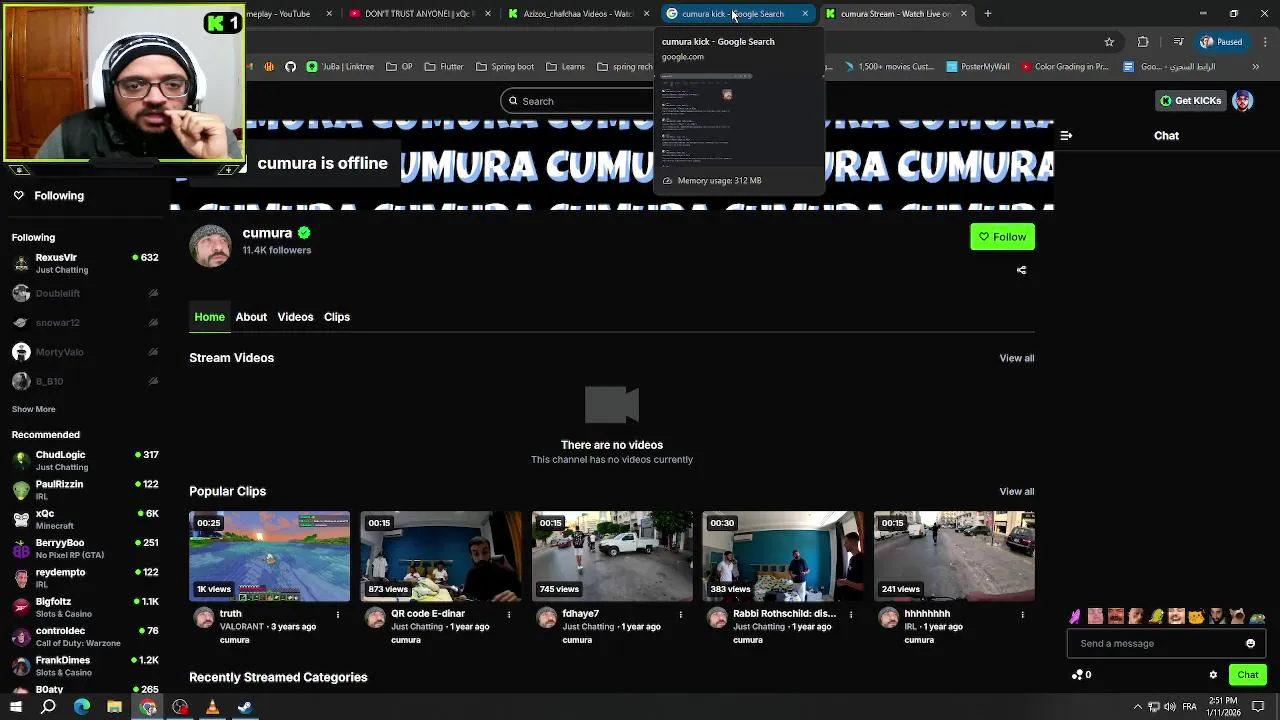
Task: Collapse the chat panel arrow icon
Action: (1066, 135)
